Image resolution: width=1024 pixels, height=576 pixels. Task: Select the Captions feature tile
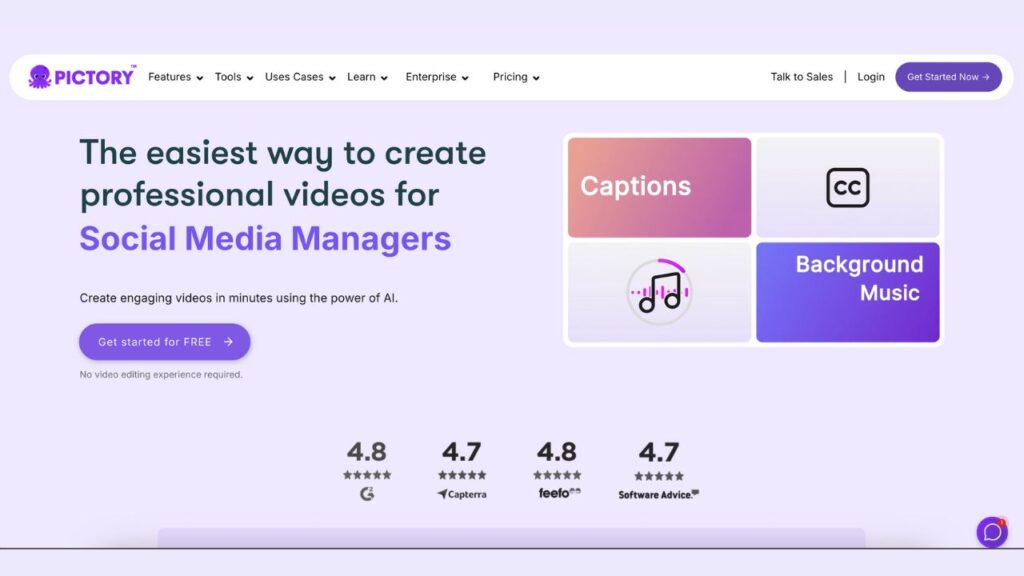(x=659, y=187)
